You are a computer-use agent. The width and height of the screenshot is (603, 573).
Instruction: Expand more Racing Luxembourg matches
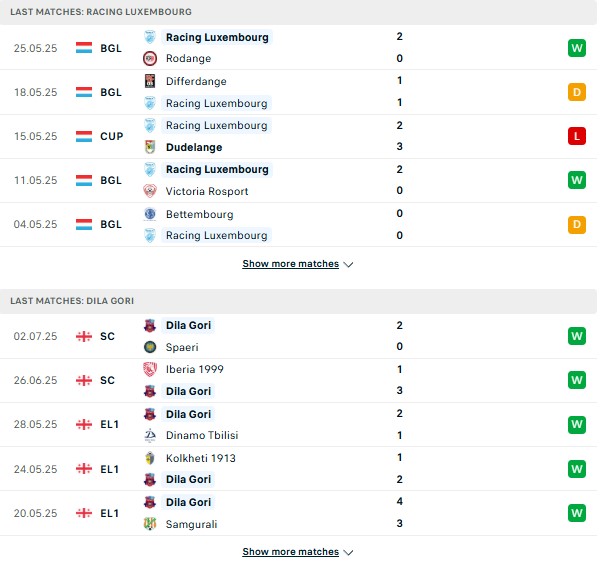(x=297, y=264)
